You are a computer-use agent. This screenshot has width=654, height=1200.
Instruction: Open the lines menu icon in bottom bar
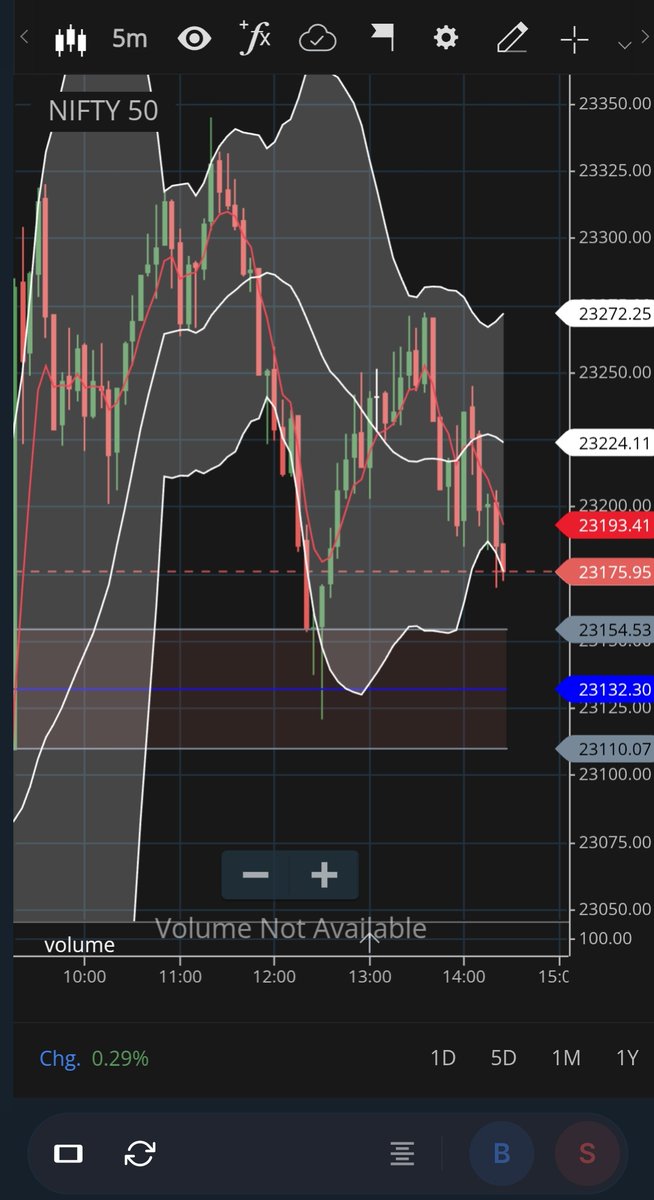pyautogui.click(x=402, y=1154)
